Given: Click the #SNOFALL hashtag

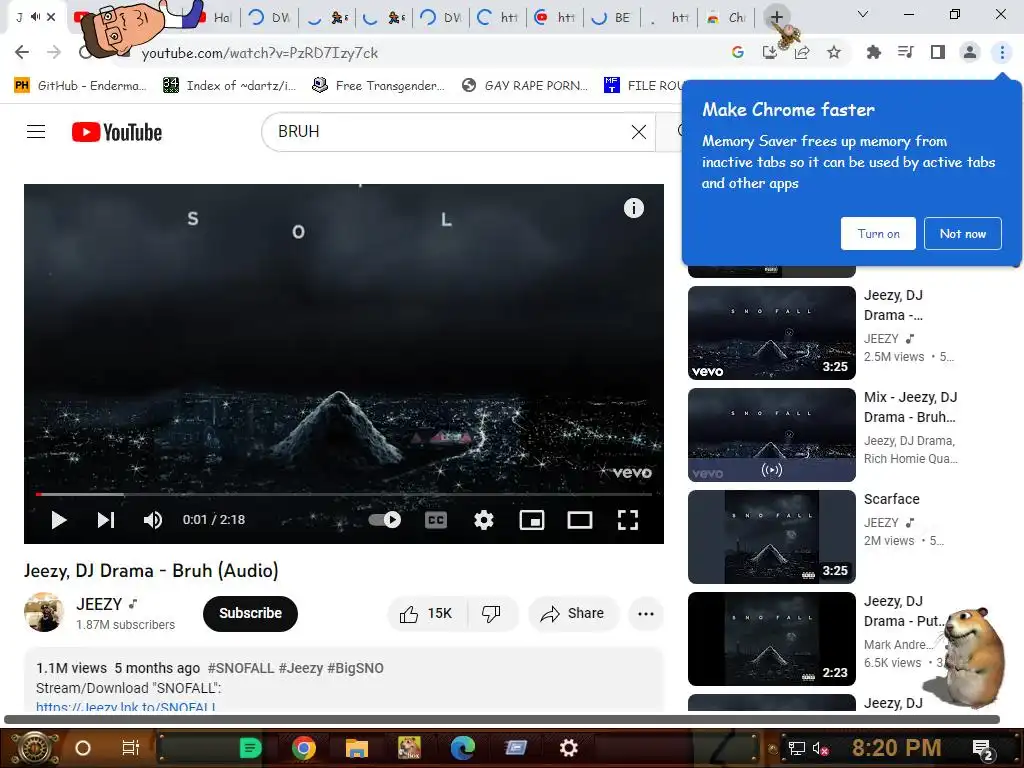Looking at the screenshot, I should pyautogui.click(x=241, y=668).
